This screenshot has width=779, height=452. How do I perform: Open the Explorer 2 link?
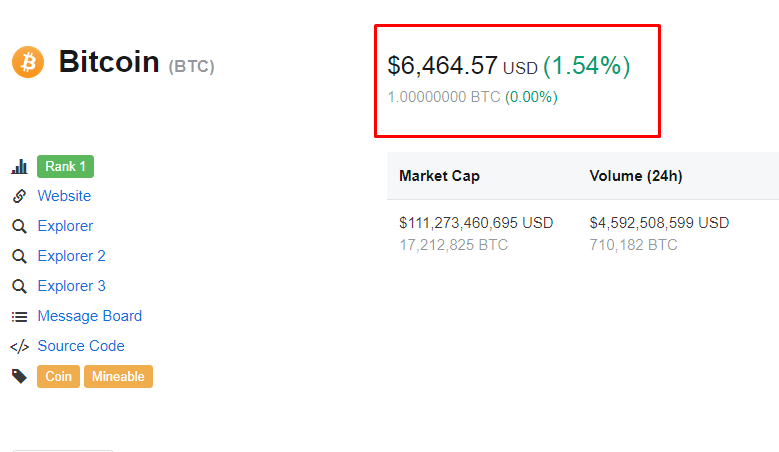[72, 256]
